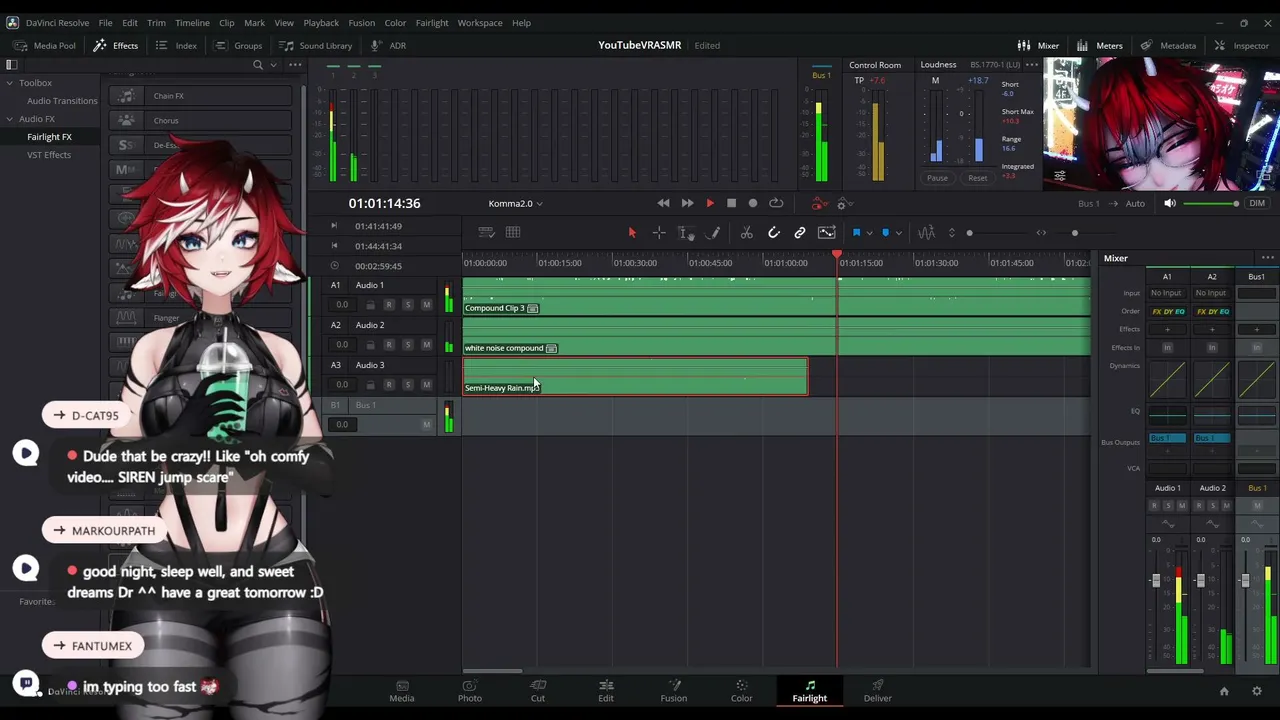Click the grid layout icon beside view options
The image size is (1280, 720).
(513, 233)
